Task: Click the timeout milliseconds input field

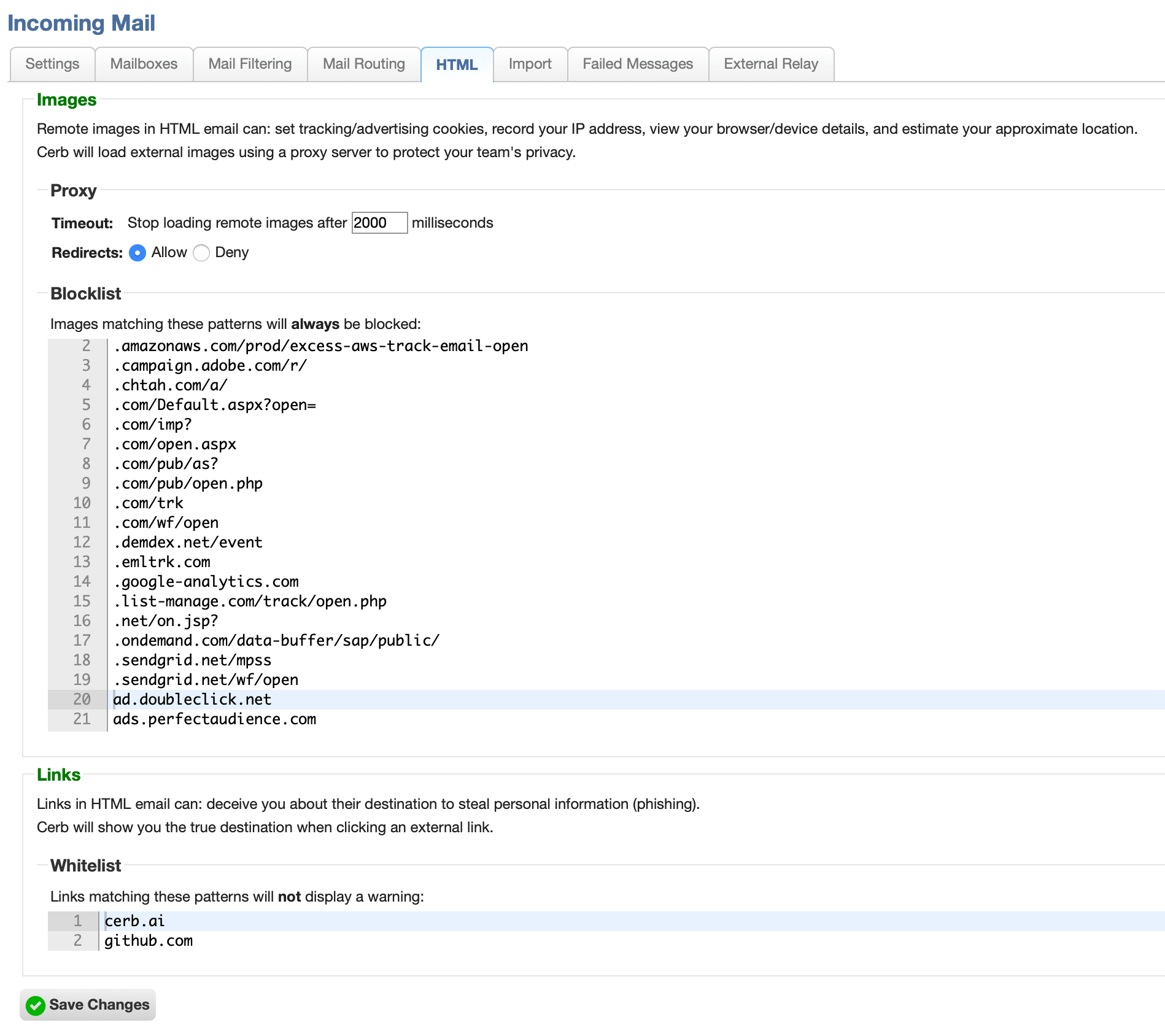Action: pos(379,223)
